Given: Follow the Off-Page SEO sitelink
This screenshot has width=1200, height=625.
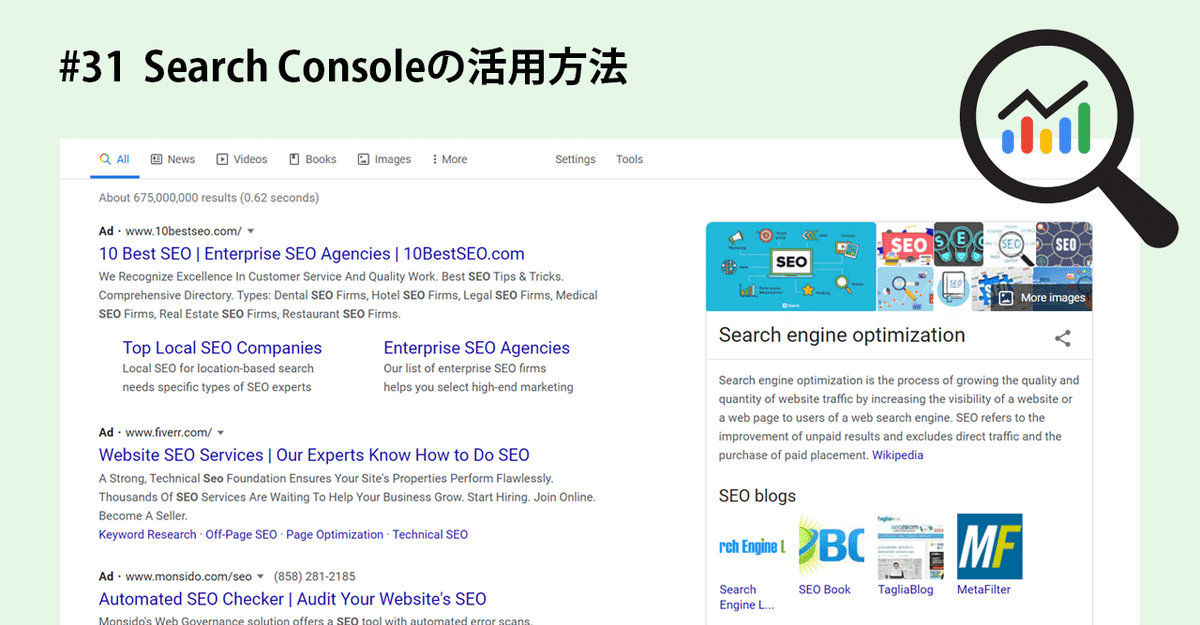Looking at the screenshot, I should [241, 535].
